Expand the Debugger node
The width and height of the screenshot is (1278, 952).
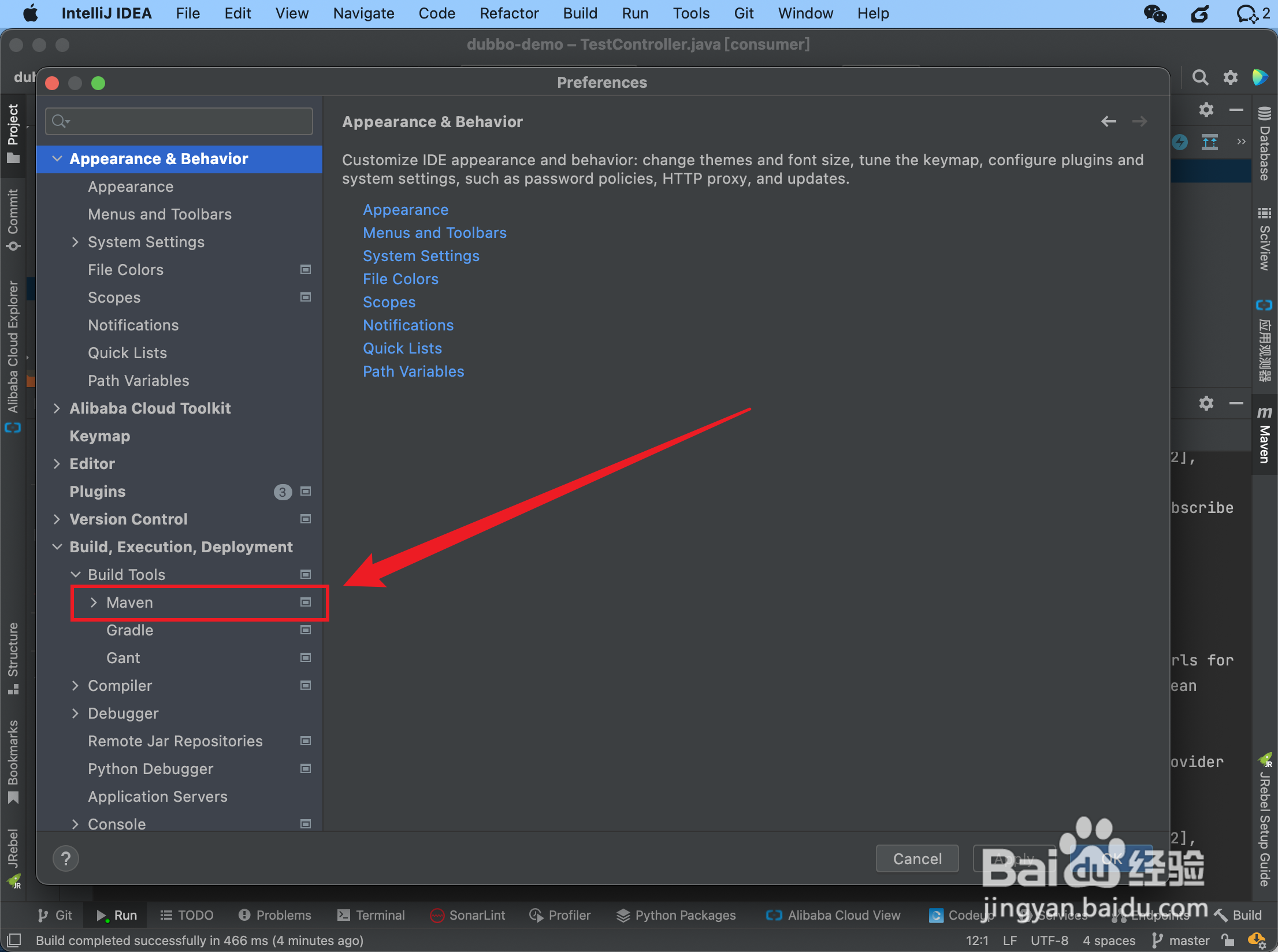(75, 713)
